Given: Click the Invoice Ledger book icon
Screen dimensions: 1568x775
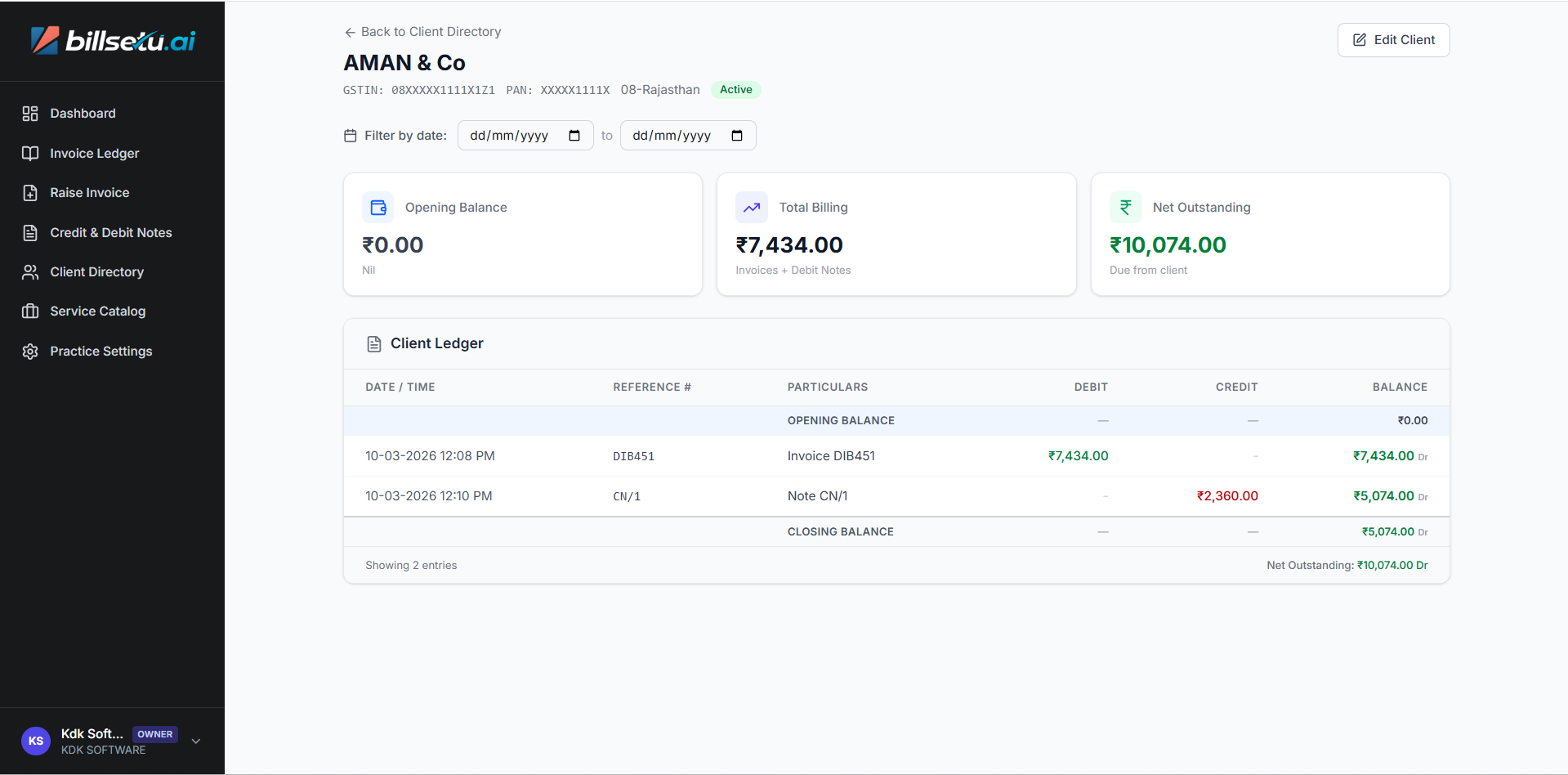Looking at the screenshot, I should point(30,154).
